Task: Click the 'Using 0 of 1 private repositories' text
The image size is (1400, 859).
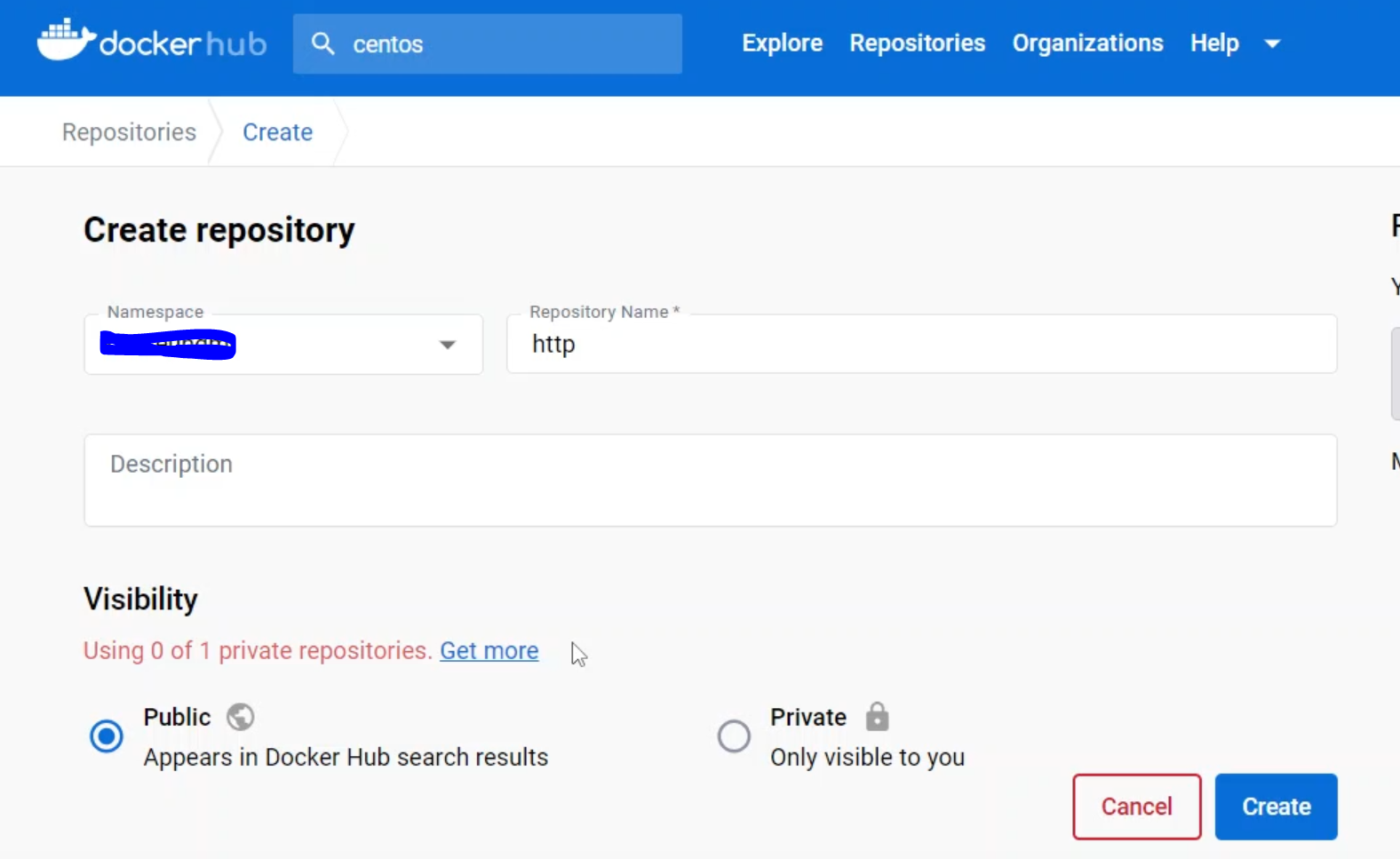Action: pyautogui.click(x=258, y=650)
